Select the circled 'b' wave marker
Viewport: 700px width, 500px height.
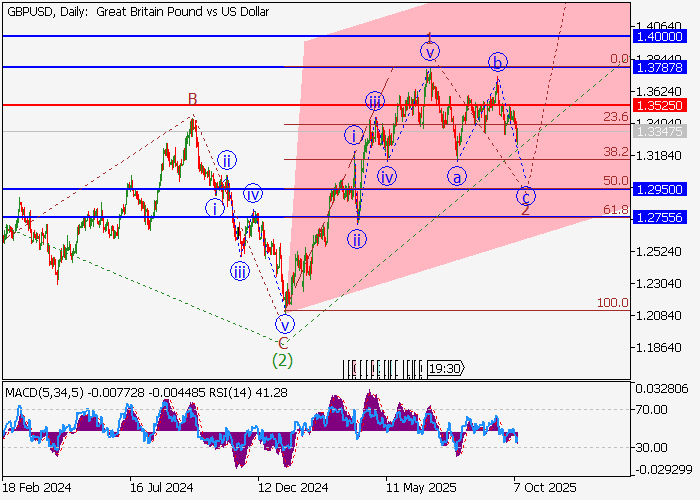(498, 63)
